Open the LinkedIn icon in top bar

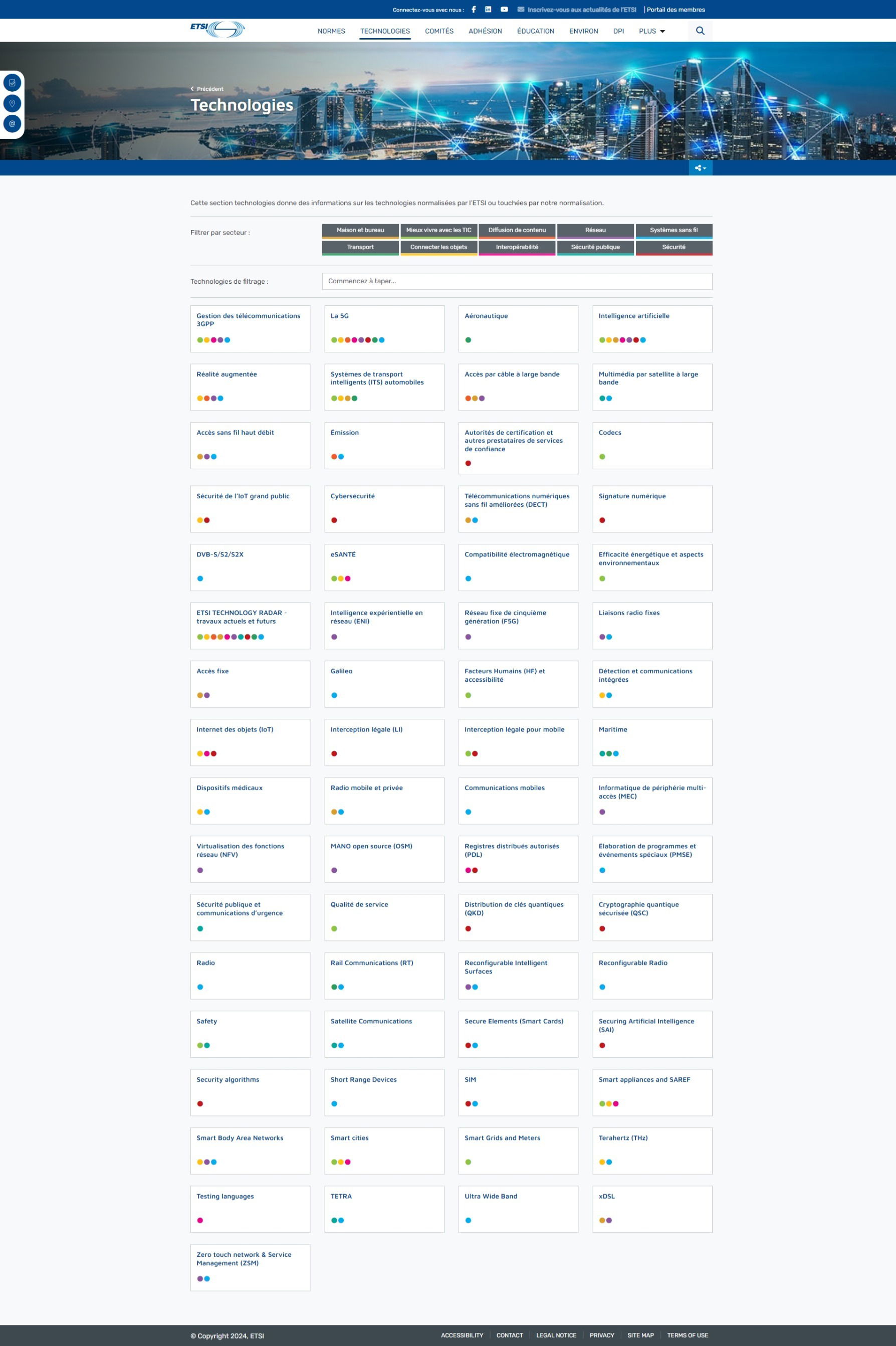(488, 10)
